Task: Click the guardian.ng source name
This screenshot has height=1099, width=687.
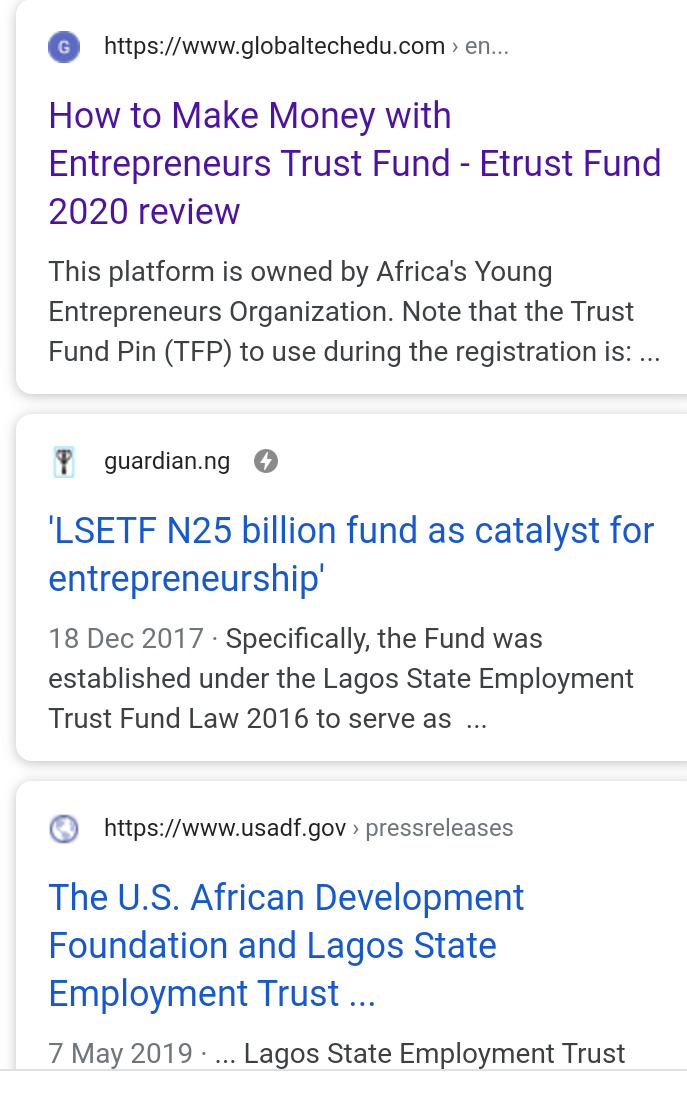Action: click(167, 461)
